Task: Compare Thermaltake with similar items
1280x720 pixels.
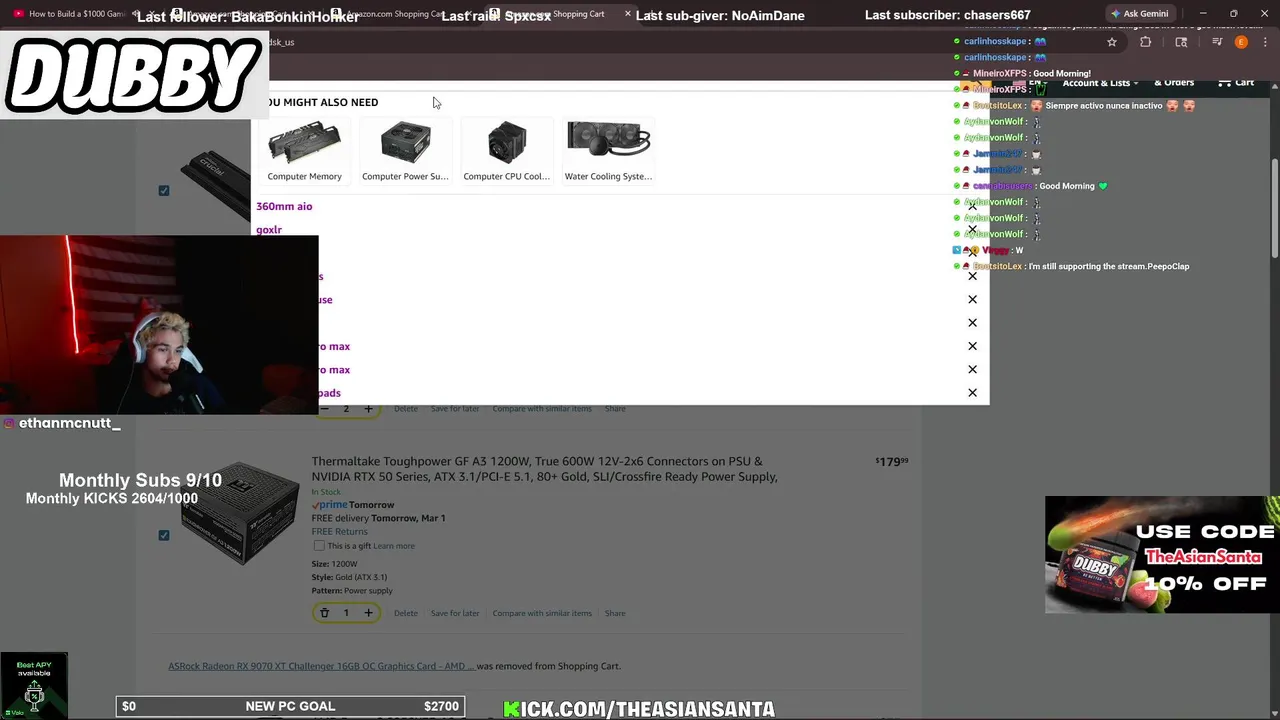Action: point(542,613)
